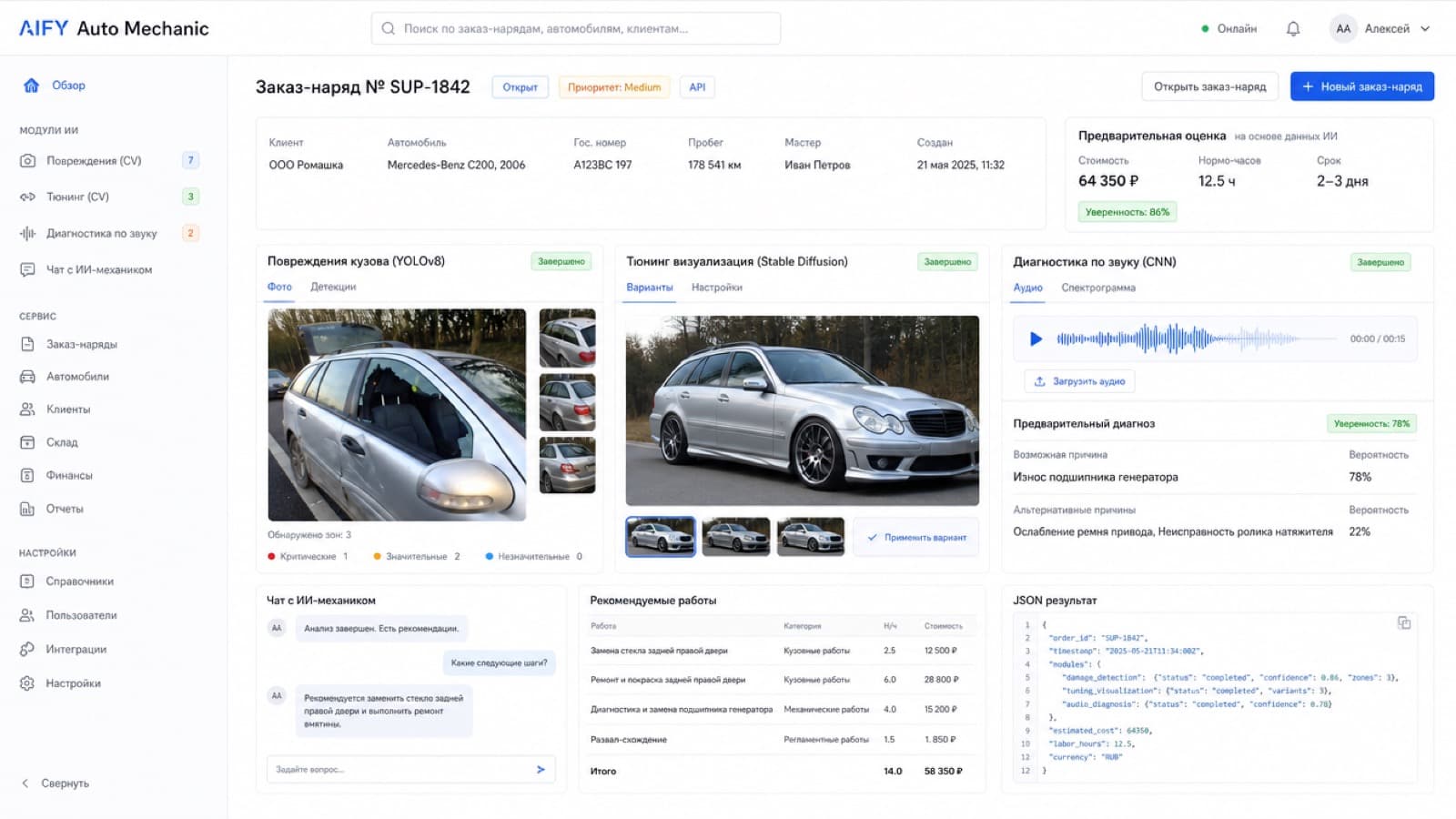The image size is (1456, 819).
Task: Click the Открыт status badge
Action: 520,87
